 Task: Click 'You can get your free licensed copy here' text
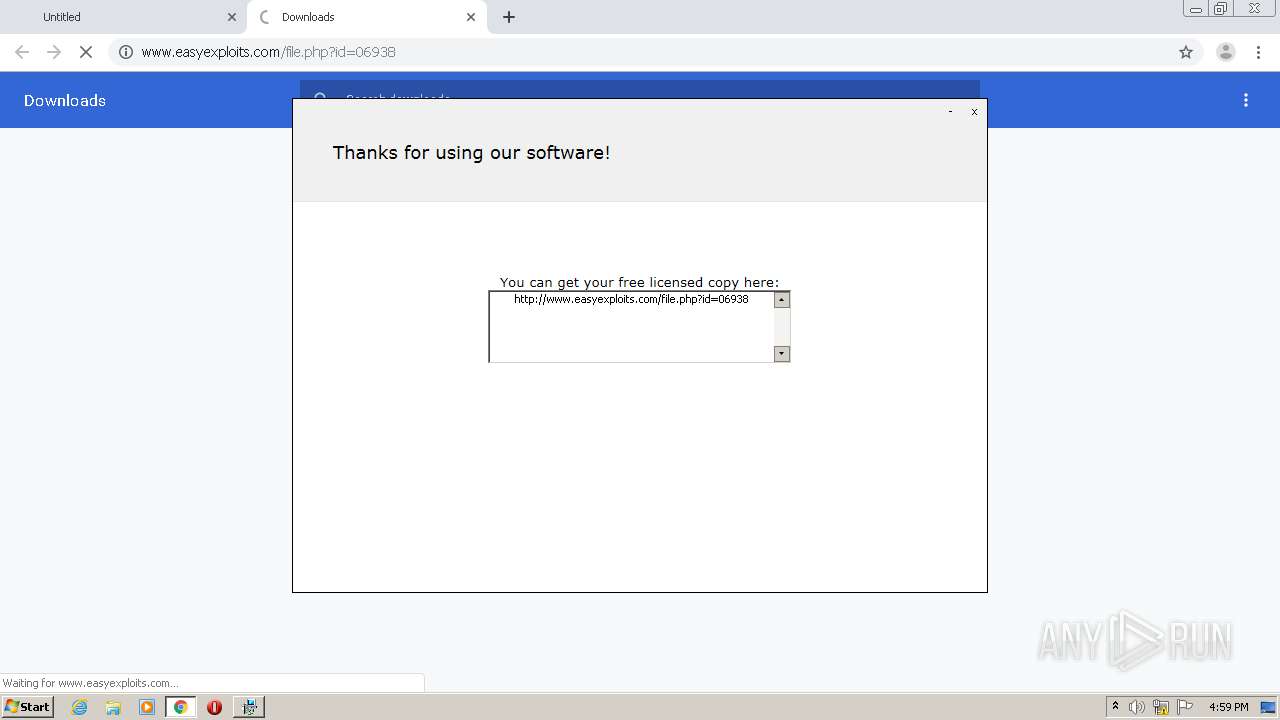pyautogui.click(x=639, y=282)
